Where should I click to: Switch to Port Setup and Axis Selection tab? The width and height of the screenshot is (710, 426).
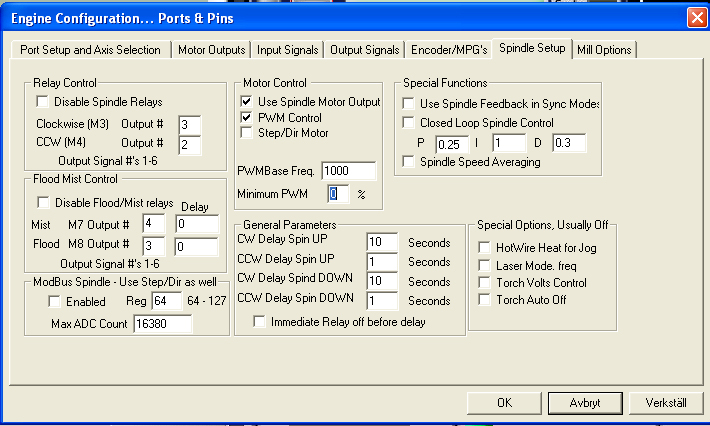click(90, 49)
